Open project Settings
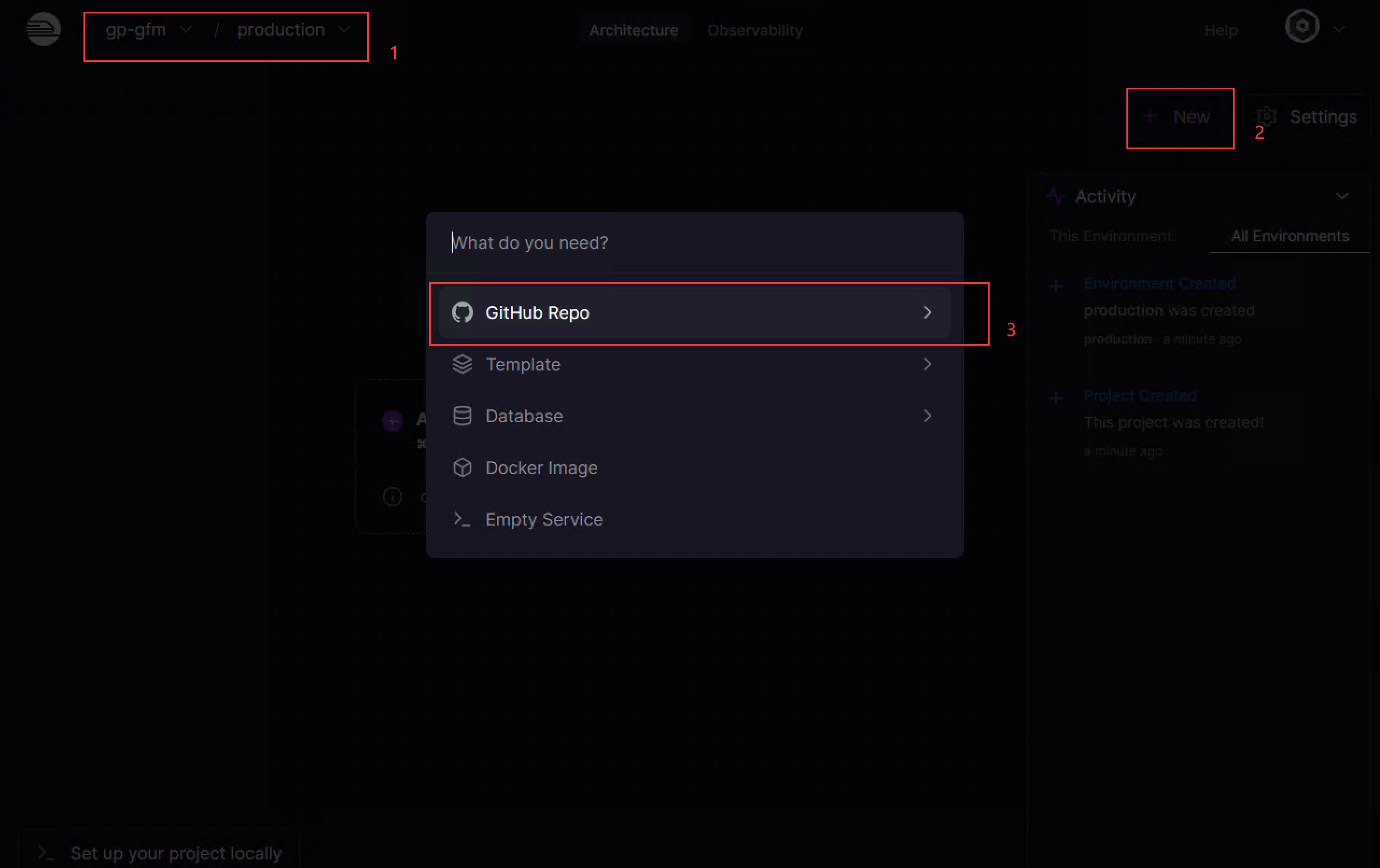 click(x=1307, y=117)
